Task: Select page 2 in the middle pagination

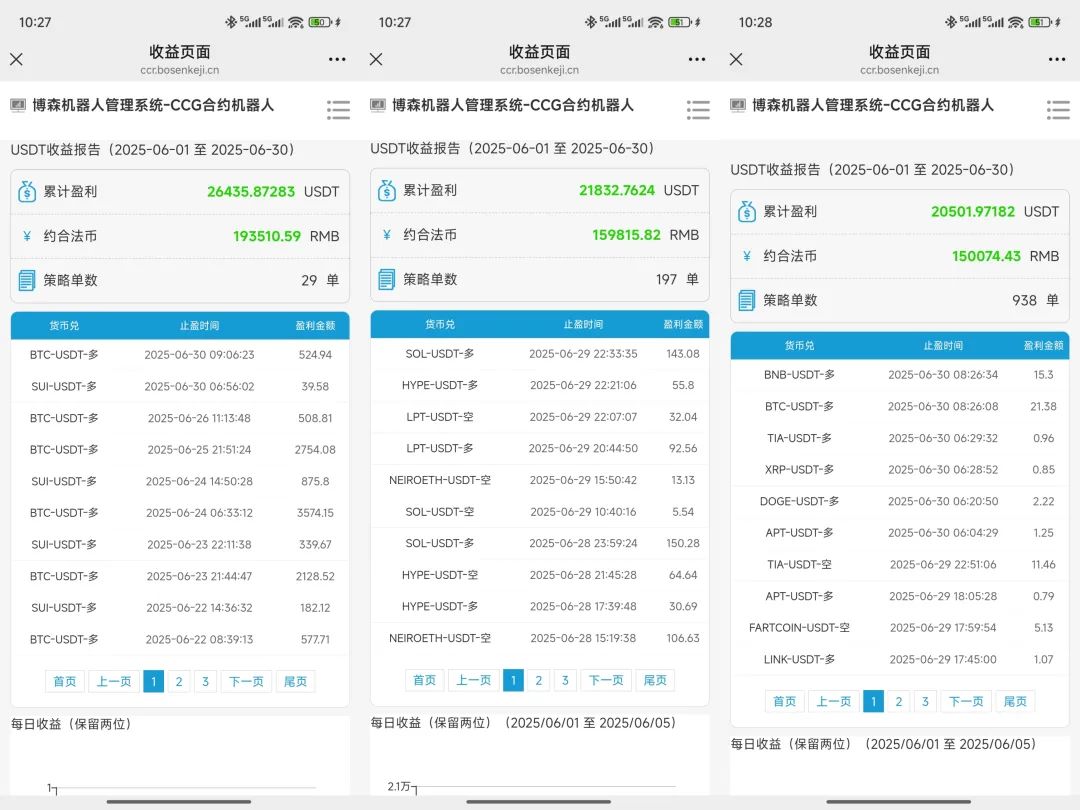Action: (x=538, y=680)
